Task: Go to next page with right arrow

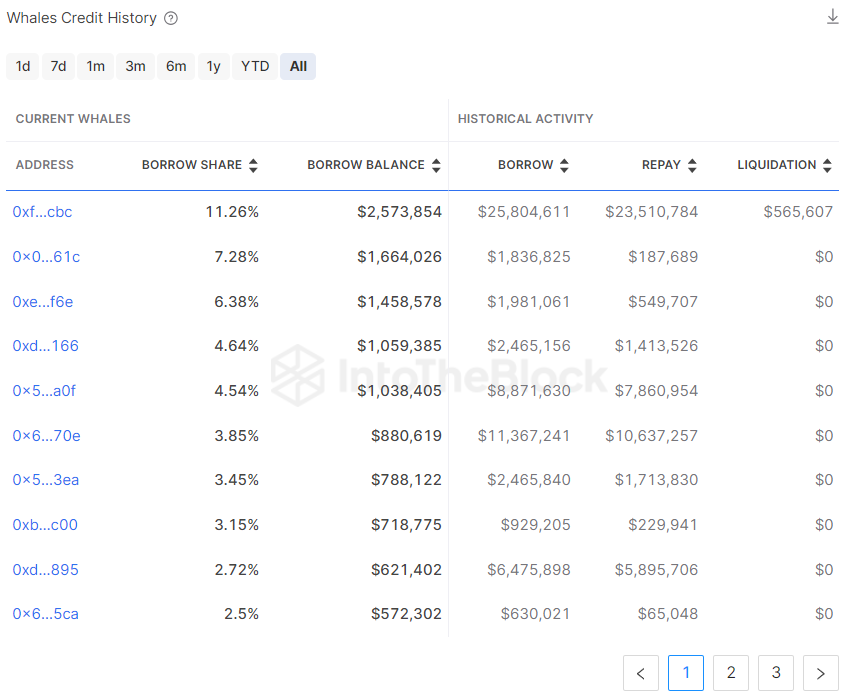Action: (x=821, y=673)
